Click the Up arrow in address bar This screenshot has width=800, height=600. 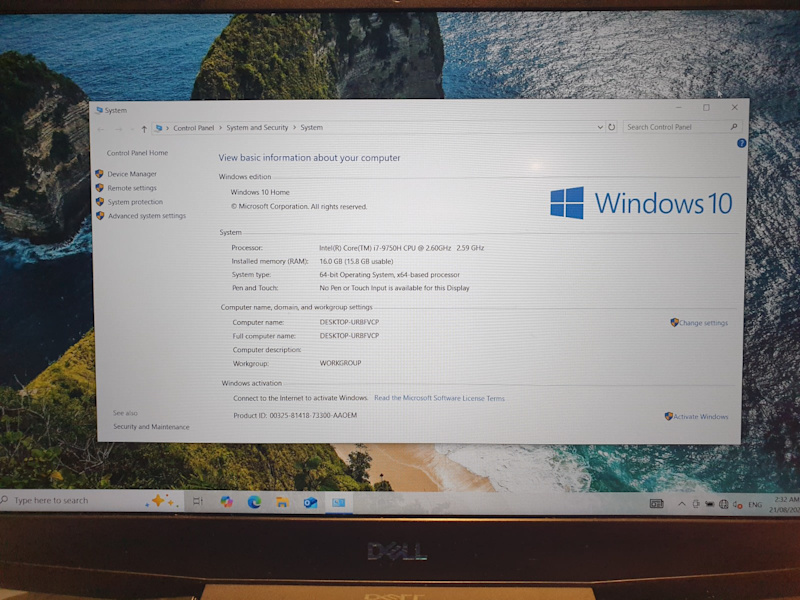[144, 128]
